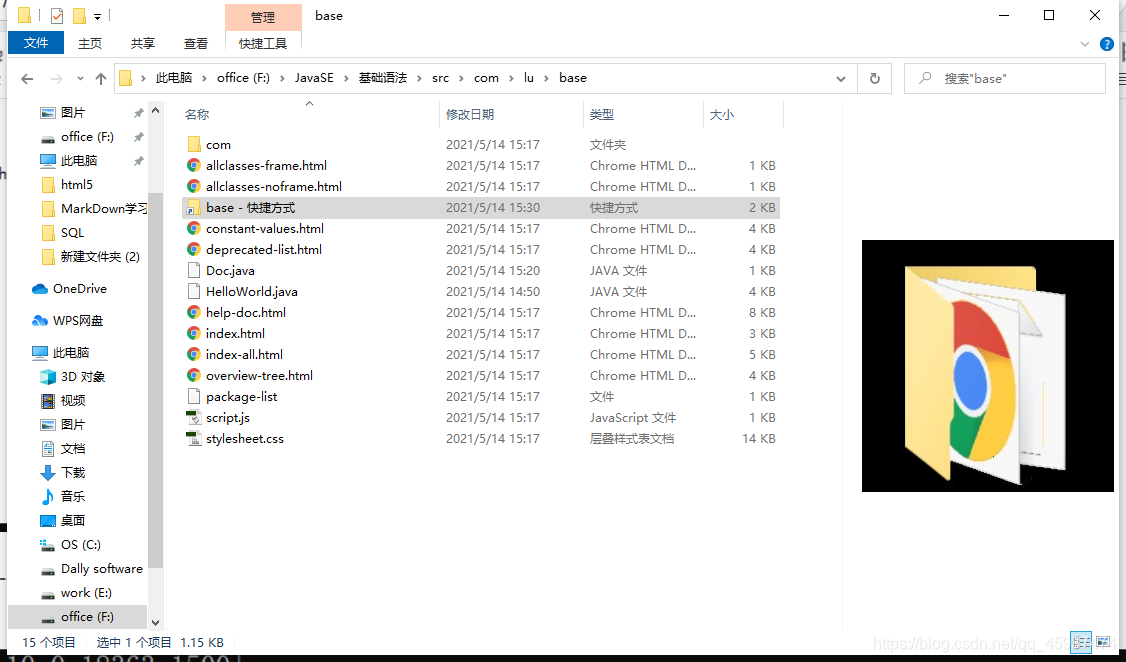Enable details view from status bar
Screen dimensions: 1126x662
1081,641
